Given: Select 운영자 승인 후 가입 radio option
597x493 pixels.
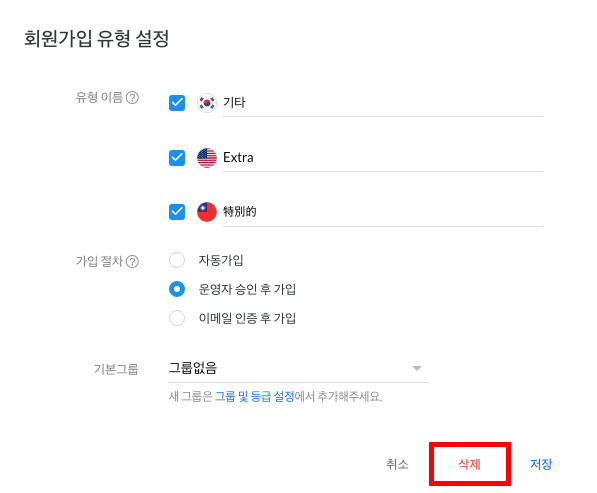Looking at the screenshot, I should (x=177, y=289).
